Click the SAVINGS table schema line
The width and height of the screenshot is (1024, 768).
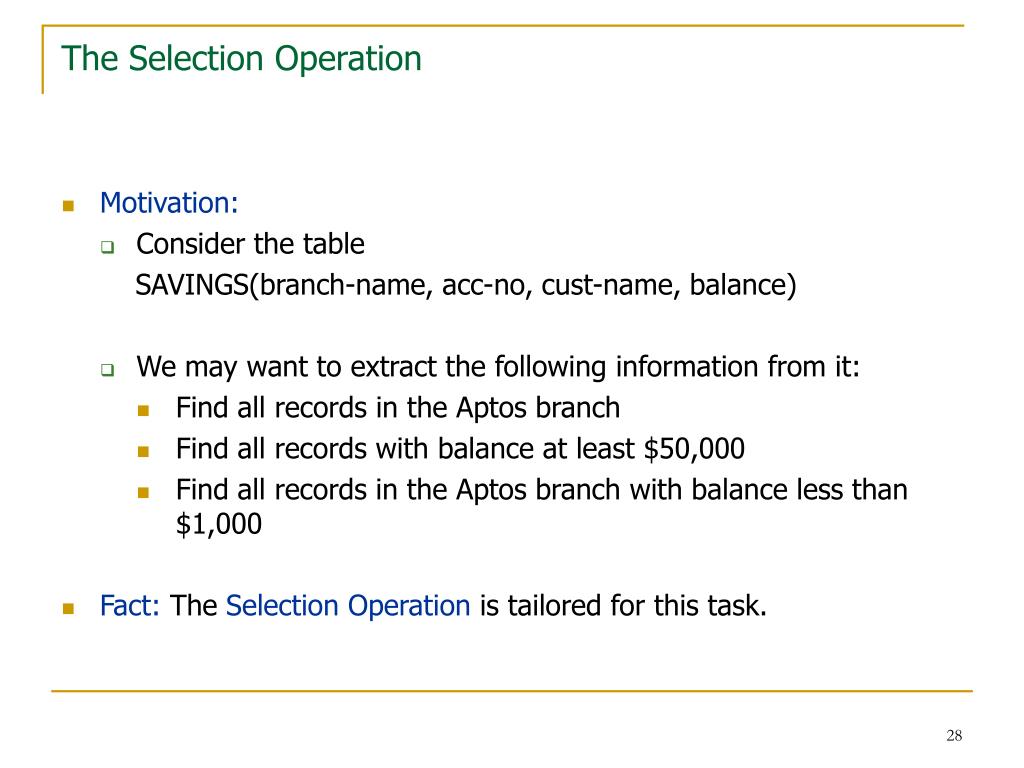click(466, 285)
